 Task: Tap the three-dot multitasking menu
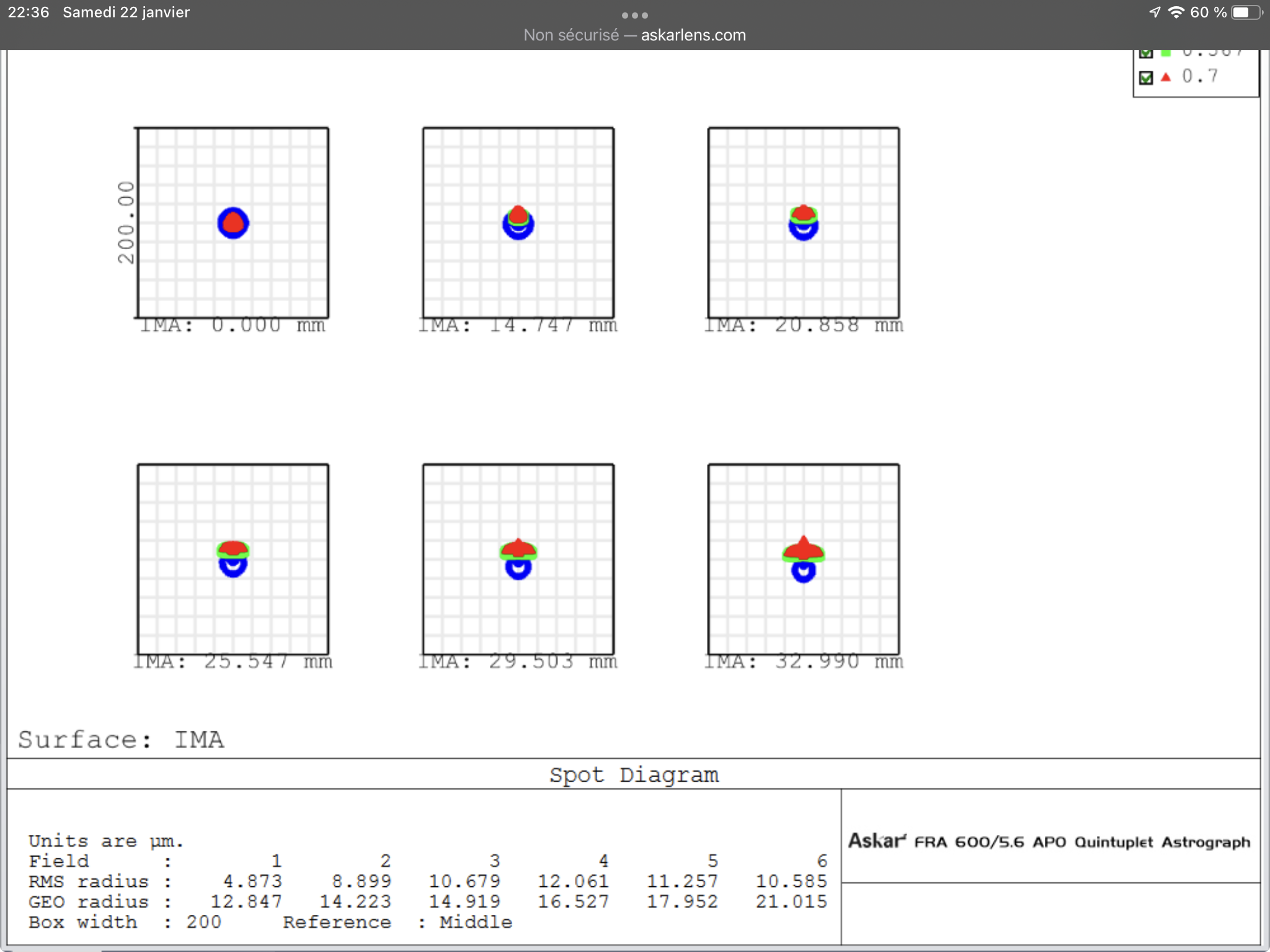pyautogui.click(x=634, y=15)
